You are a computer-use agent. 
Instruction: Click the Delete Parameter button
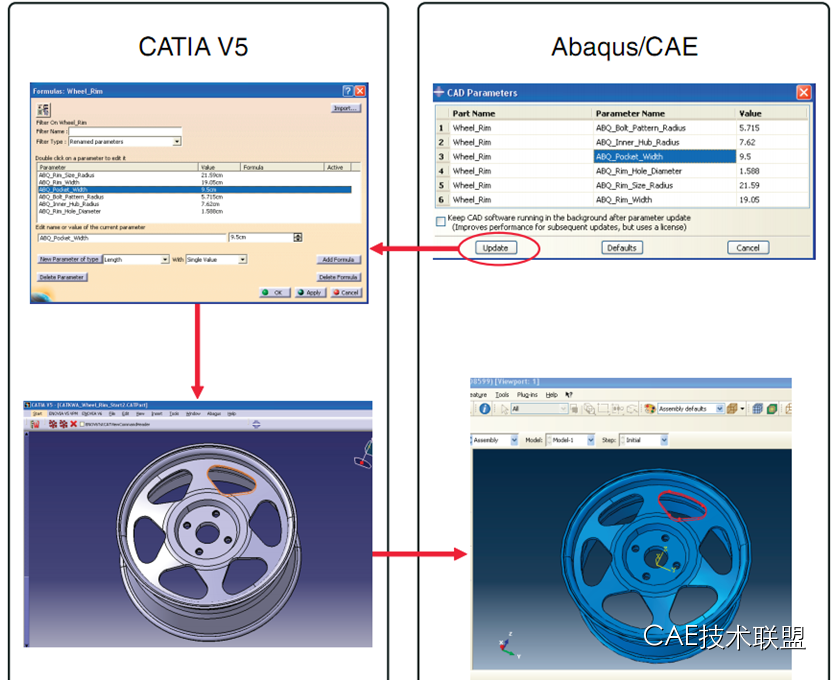click(x=62, y=277)
